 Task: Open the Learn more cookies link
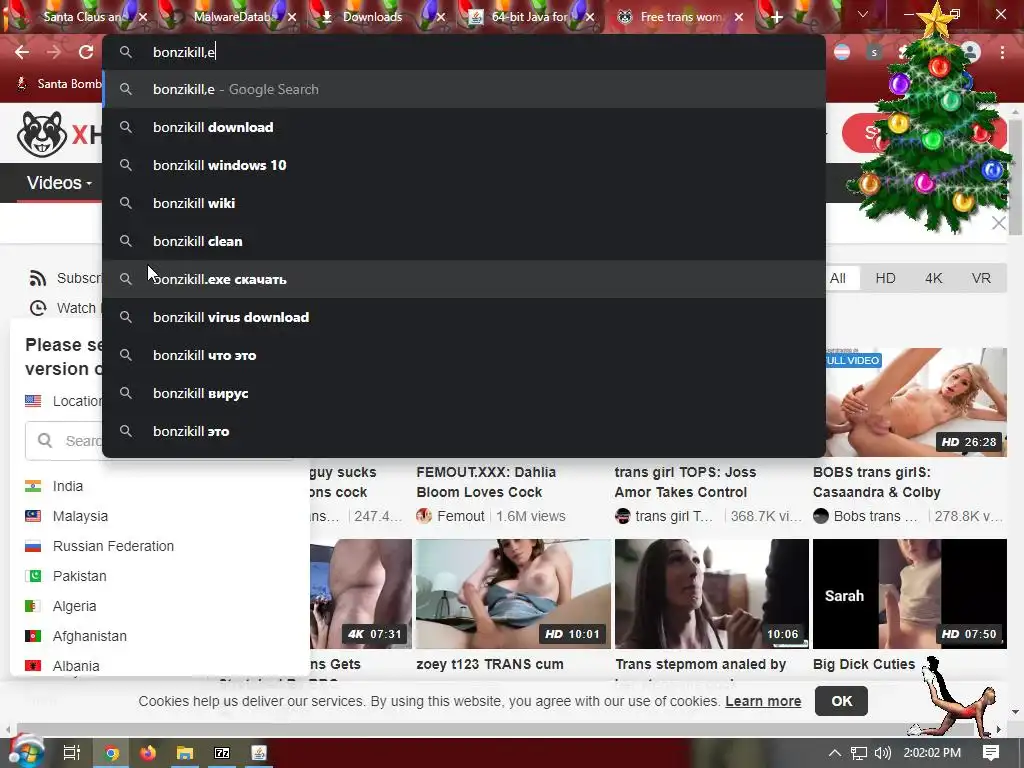coord(763,701)
